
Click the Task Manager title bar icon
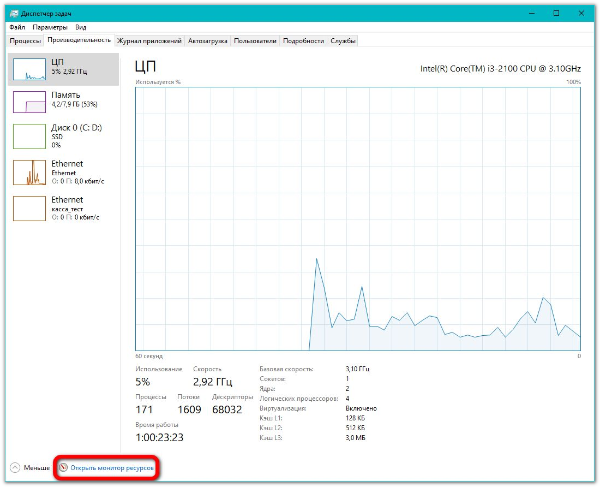click(13, 14)
